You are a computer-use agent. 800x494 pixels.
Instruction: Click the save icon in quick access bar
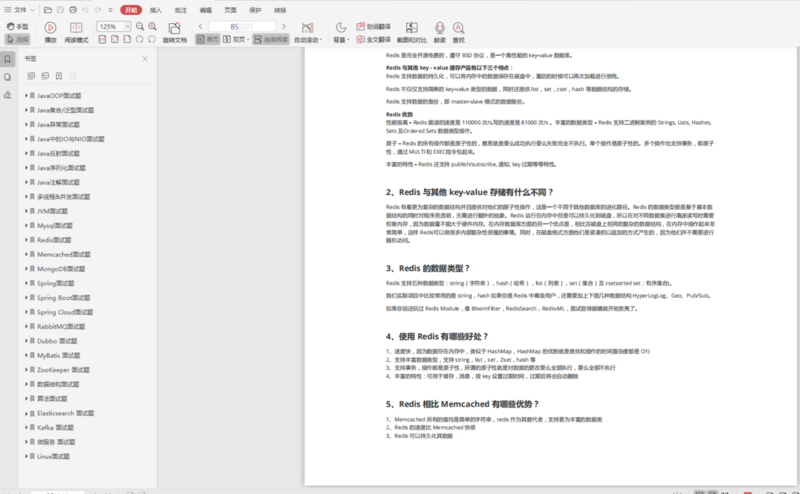(60, 10)
